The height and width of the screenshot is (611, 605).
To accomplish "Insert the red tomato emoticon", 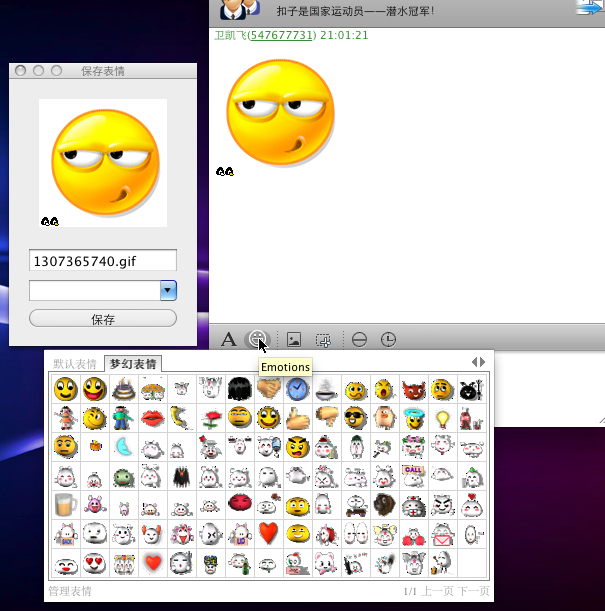I will (239, 503).
